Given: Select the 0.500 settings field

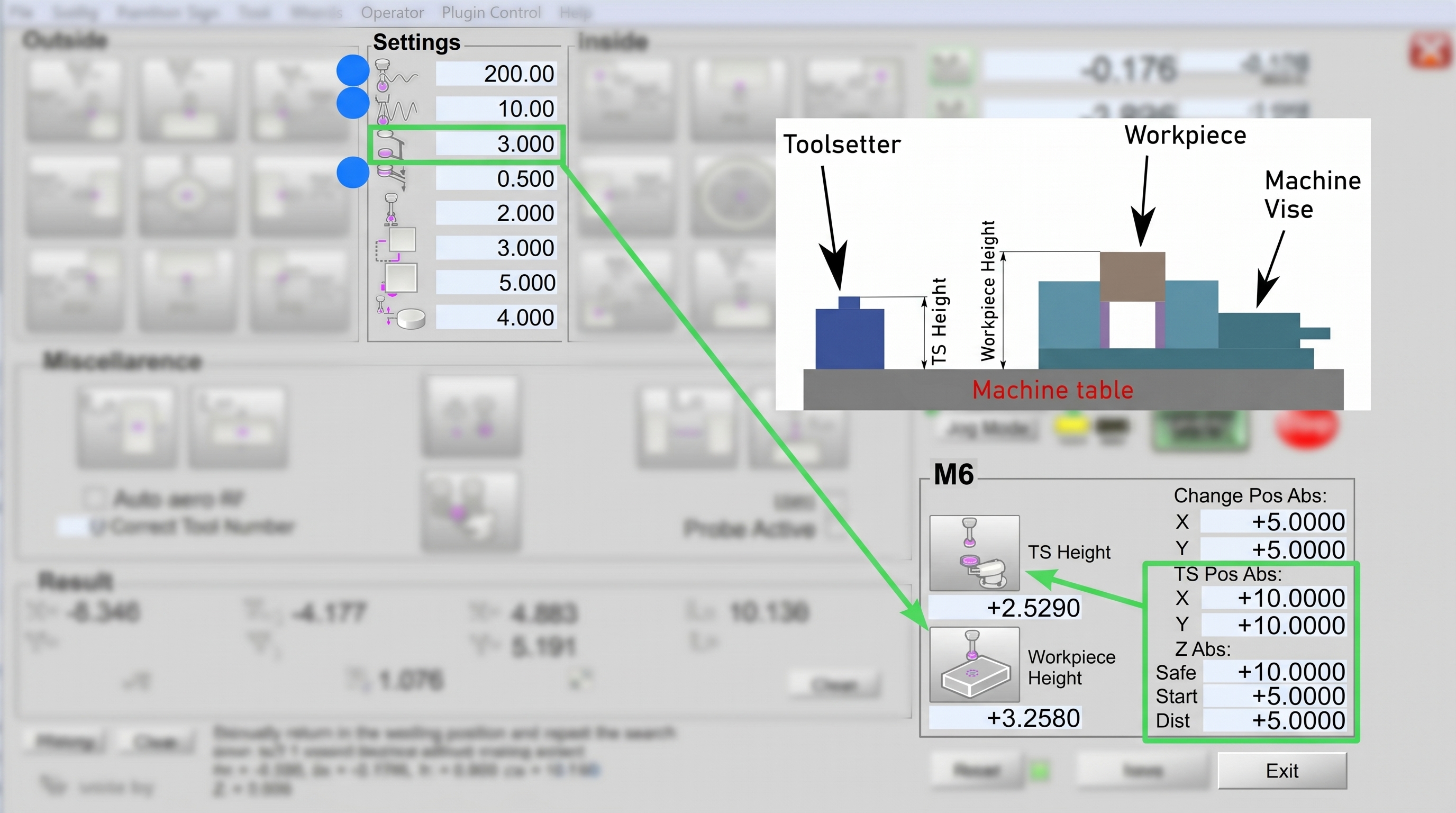Looking at the screenshot, I should pyautogui.click(x=496, y=179).
